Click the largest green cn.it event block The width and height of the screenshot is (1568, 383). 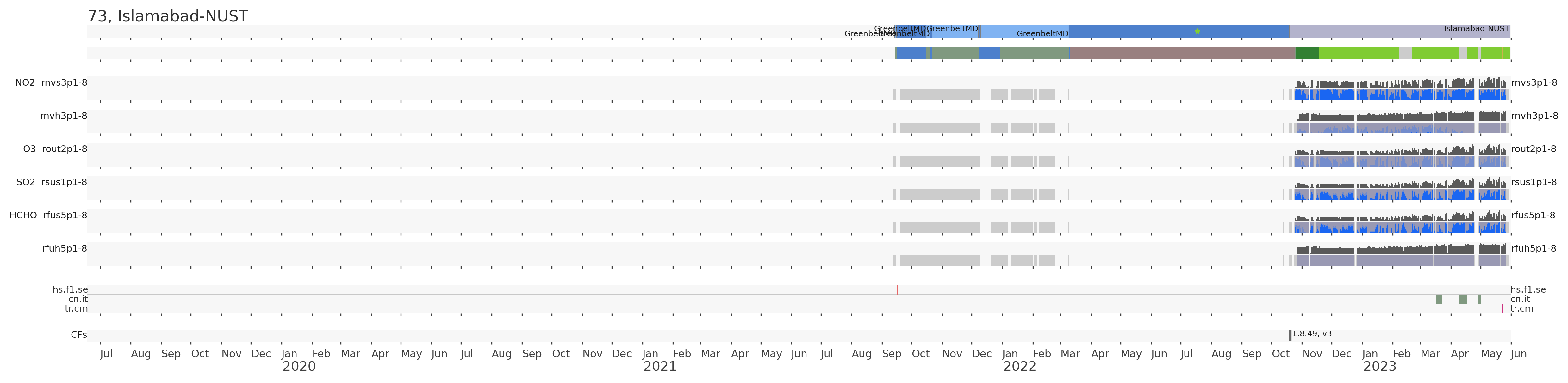pos(1463,299)
